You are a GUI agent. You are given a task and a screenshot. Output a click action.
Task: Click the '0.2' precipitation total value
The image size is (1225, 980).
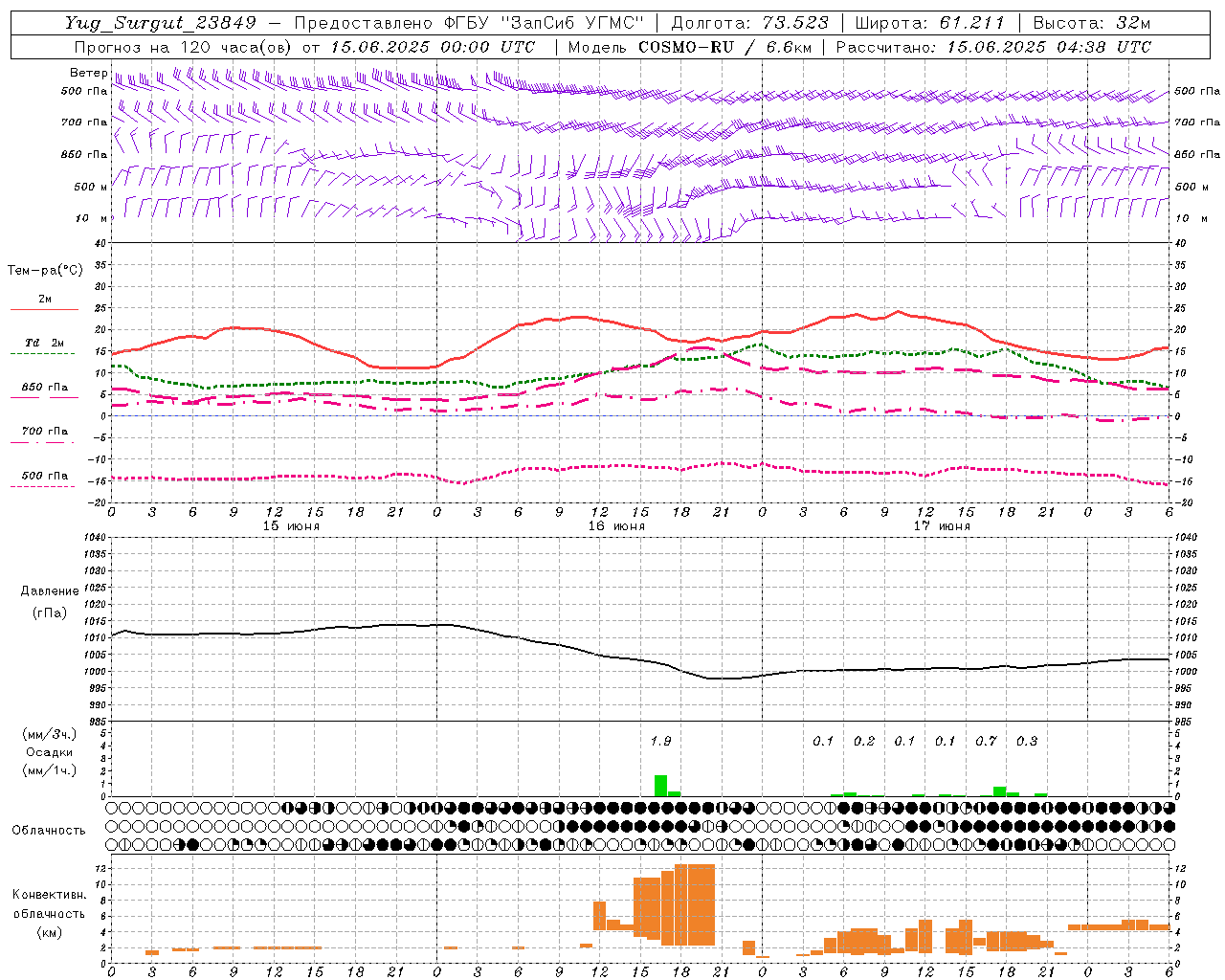tap(864, 741)
